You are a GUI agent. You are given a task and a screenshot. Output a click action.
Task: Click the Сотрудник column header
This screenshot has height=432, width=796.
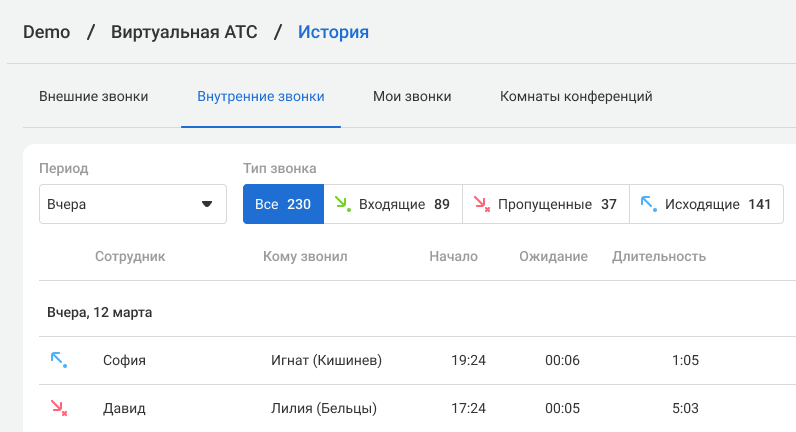[130, 257]
